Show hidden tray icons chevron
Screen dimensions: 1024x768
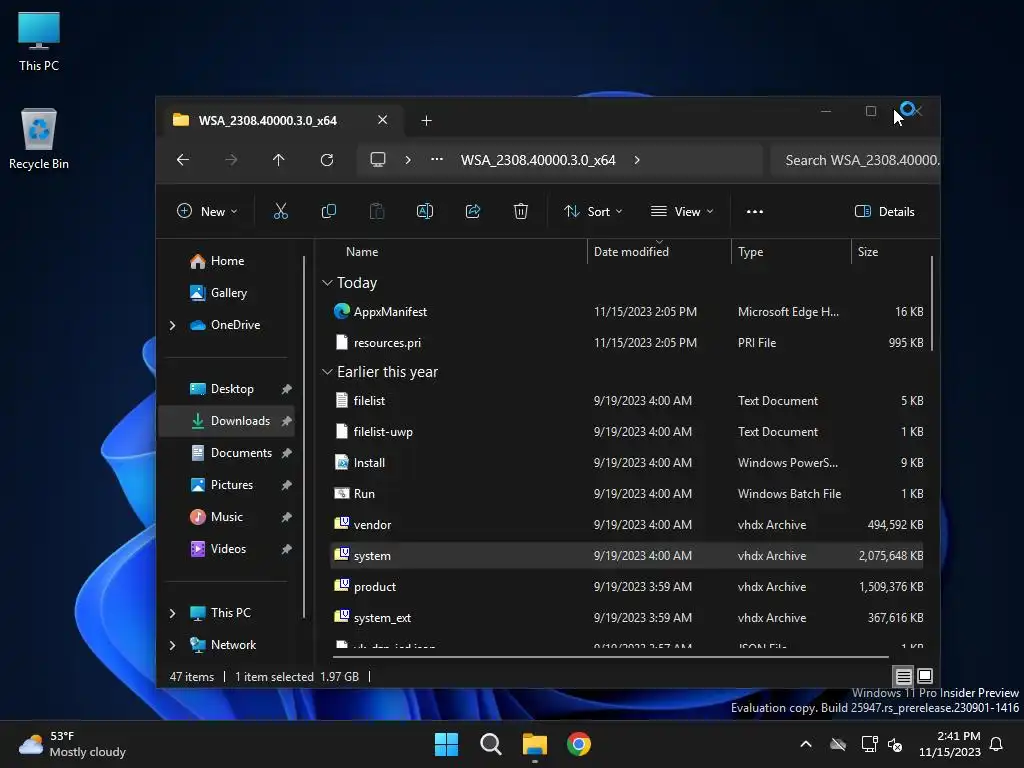point(806,744)
